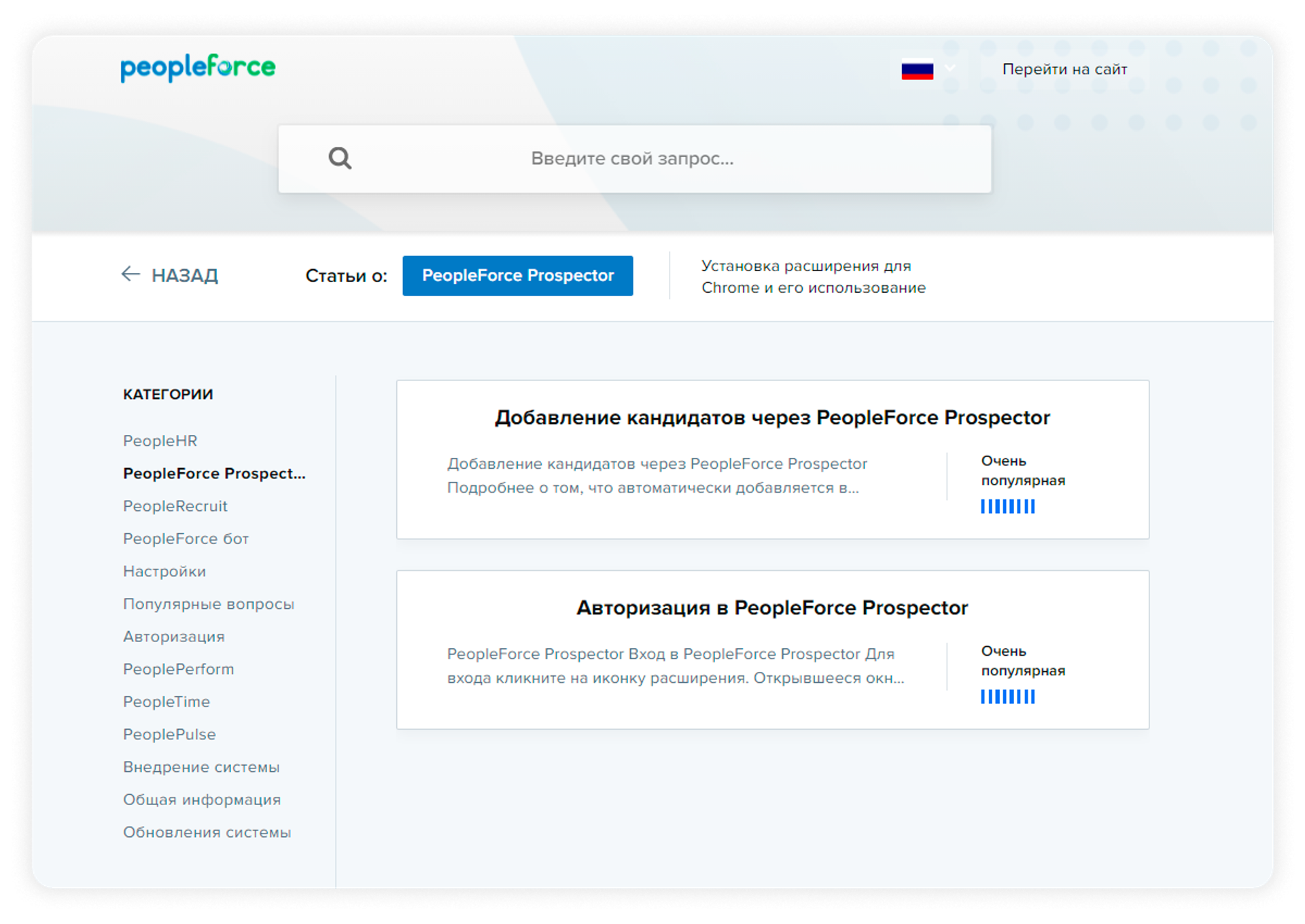The height and width of the screenshot is (924, 1305).
Task: Open the Авторизация category
Action: (174, 637)
